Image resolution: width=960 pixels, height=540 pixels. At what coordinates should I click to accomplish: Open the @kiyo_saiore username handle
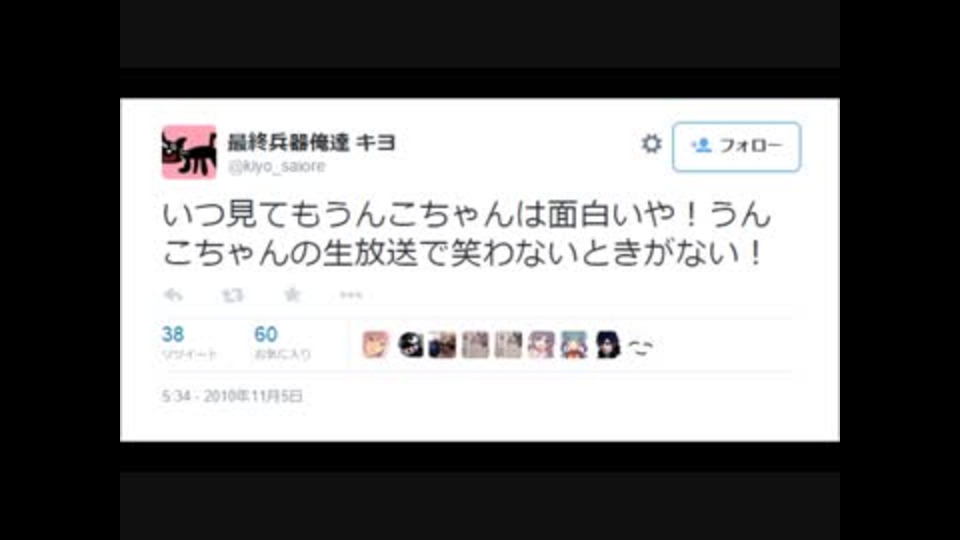(x=276, y=166)
